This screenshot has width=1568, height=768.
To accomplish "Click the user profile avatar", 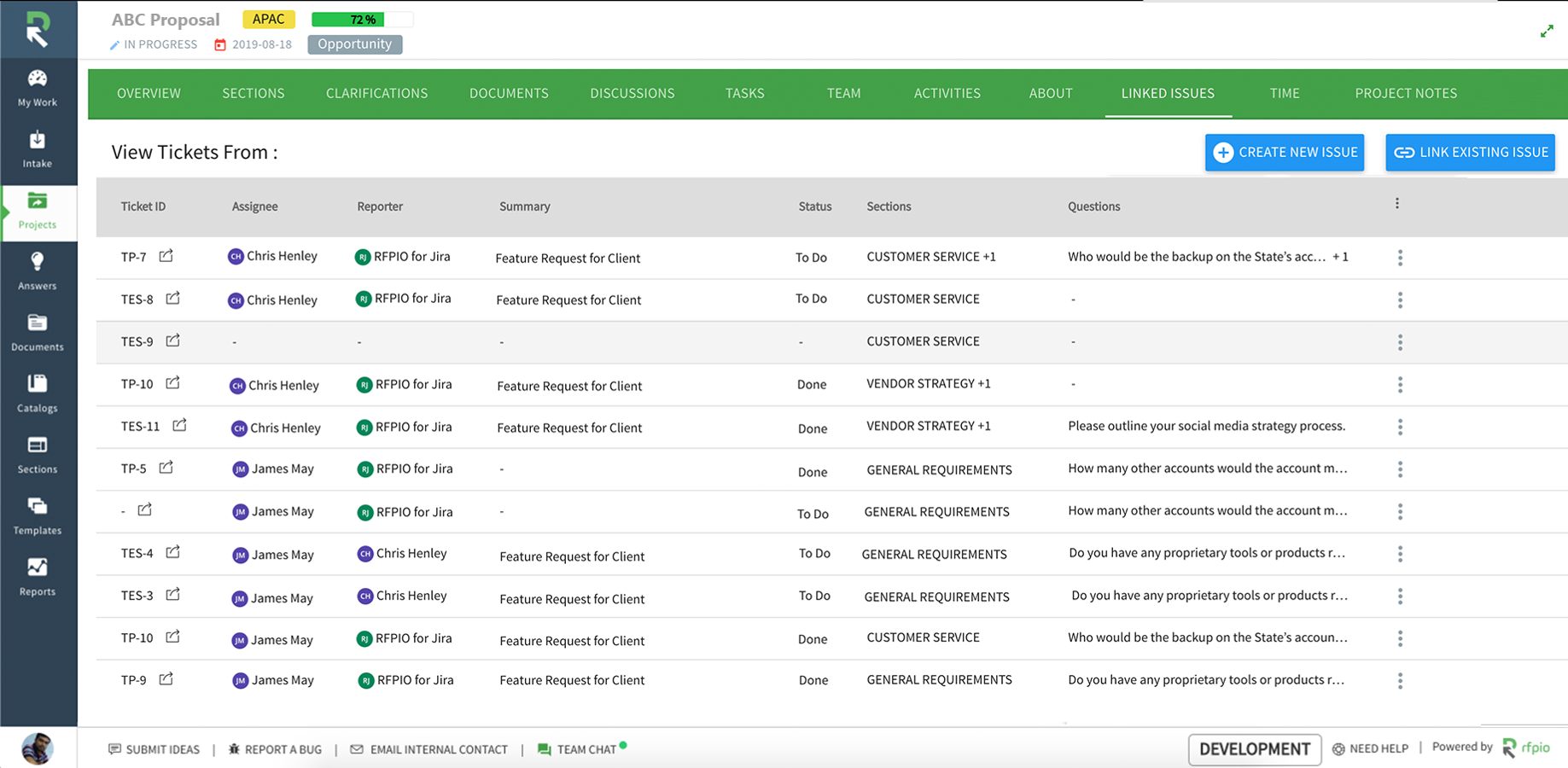I will (x=38, y=748).
